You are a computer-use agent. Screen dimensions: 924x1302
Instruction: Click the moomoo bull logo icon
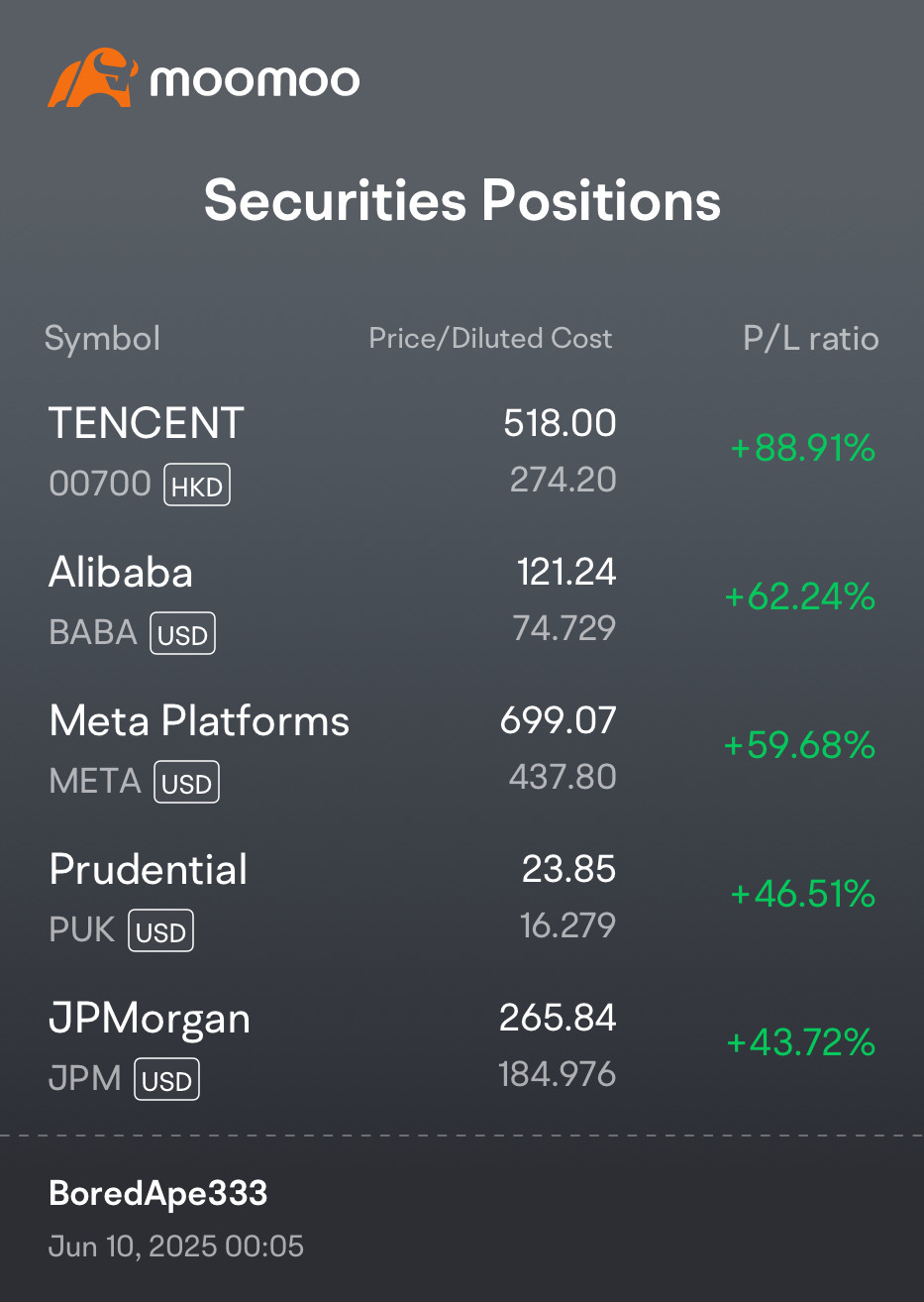91,77
